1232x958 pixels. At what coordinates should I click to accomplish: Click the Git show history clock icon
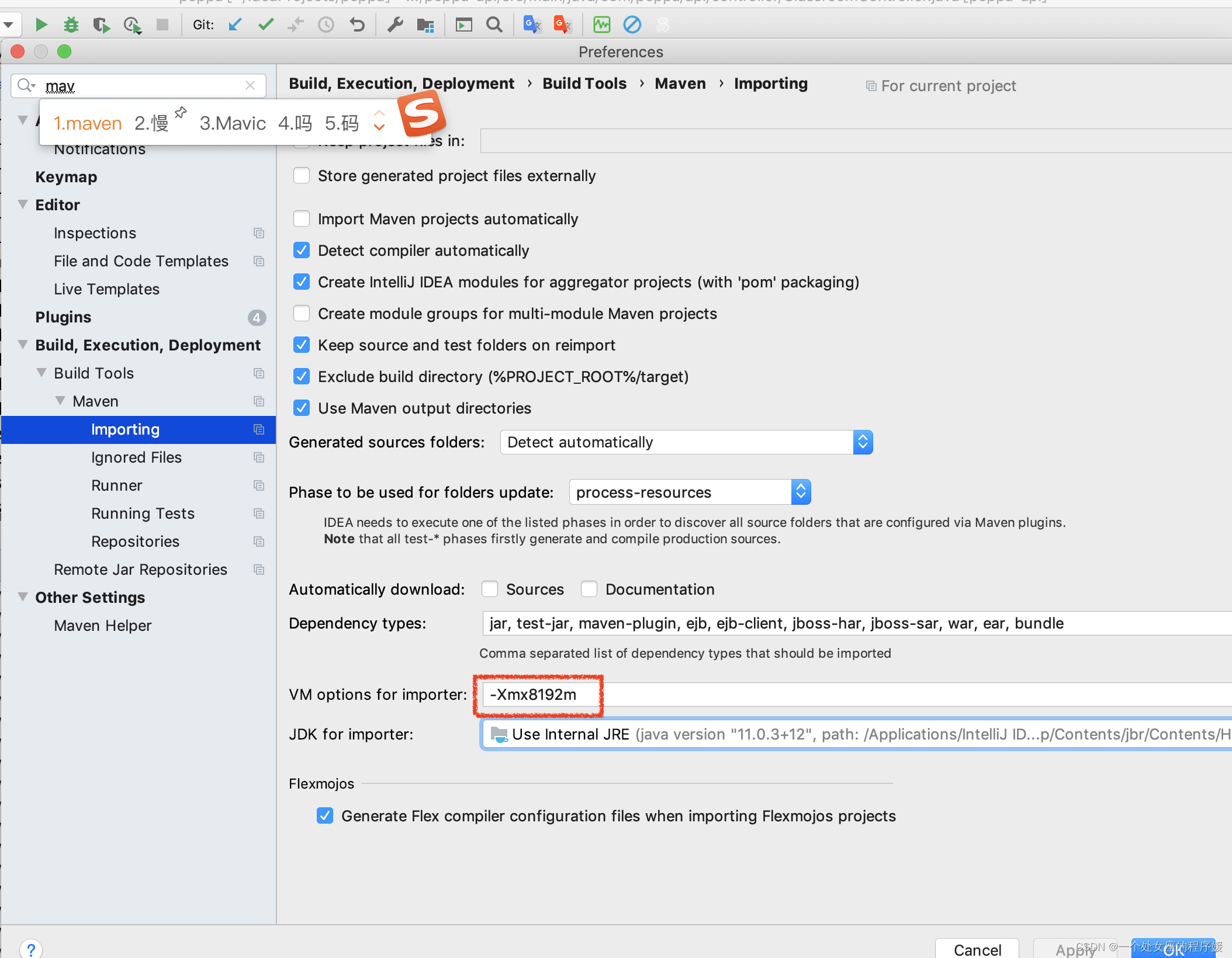(326, 25)
